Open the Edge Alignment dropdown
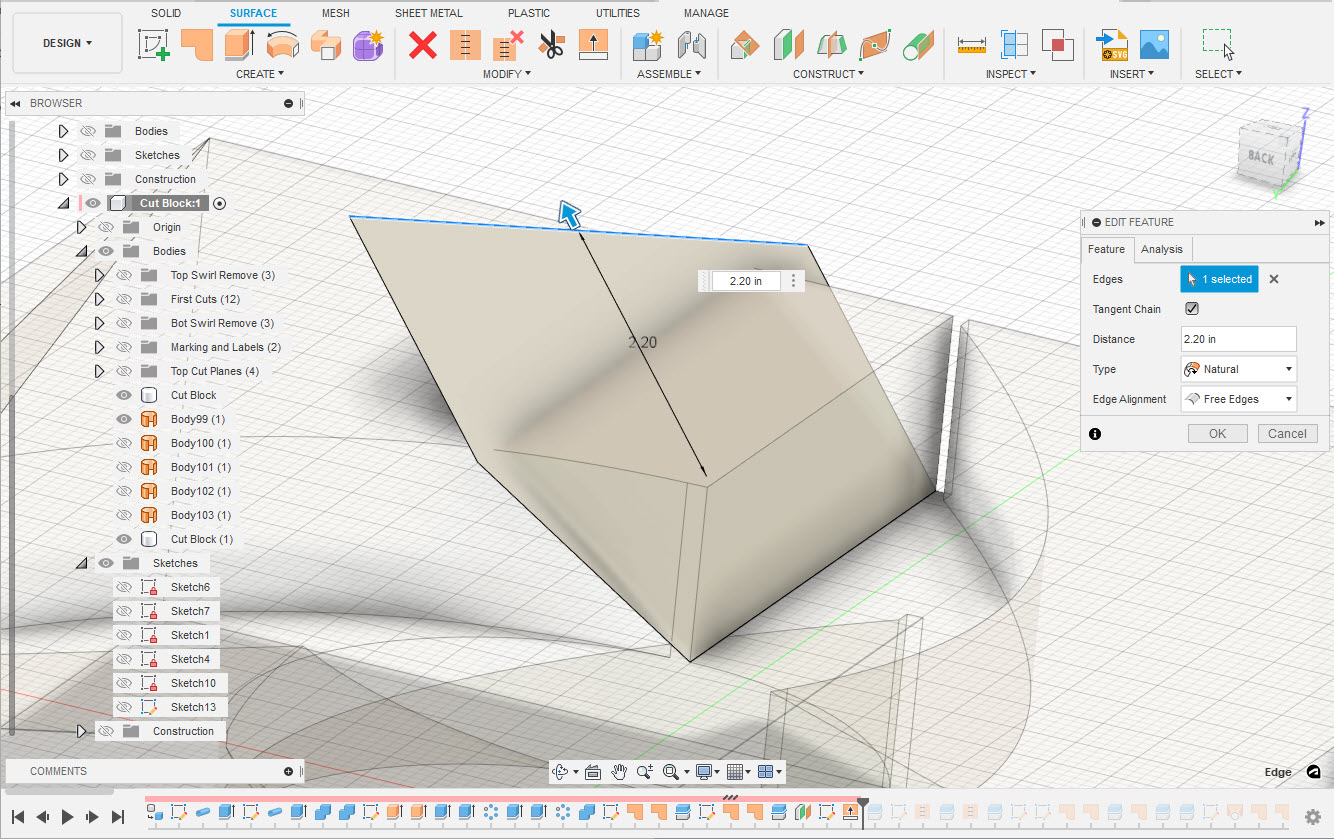Screen dimensions: 1334x839 tap(1238, 399)
